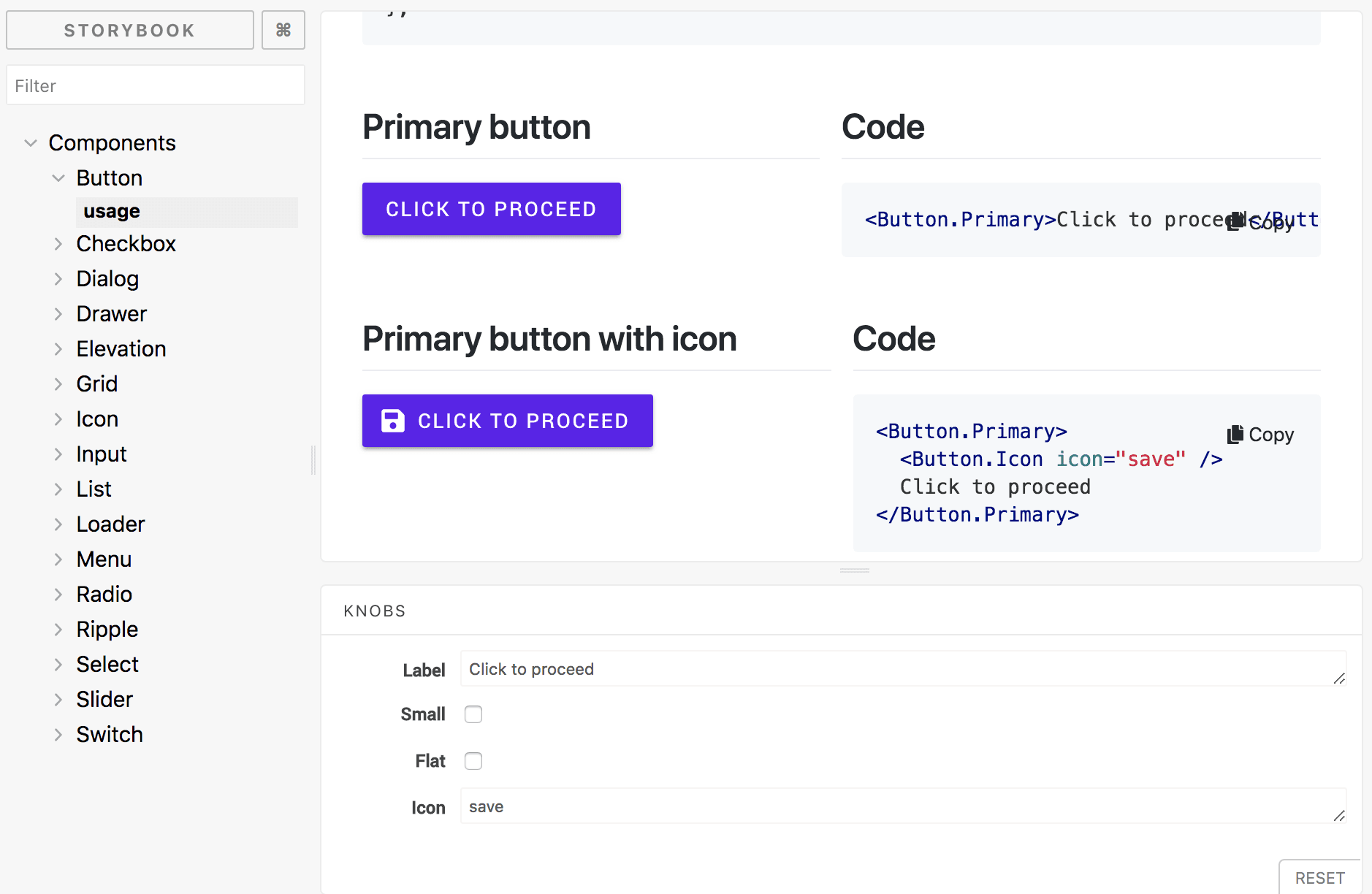This screenshot has height=894, width=1372.
Task: Focus the sidebar Filter input field
Action: 156,85
